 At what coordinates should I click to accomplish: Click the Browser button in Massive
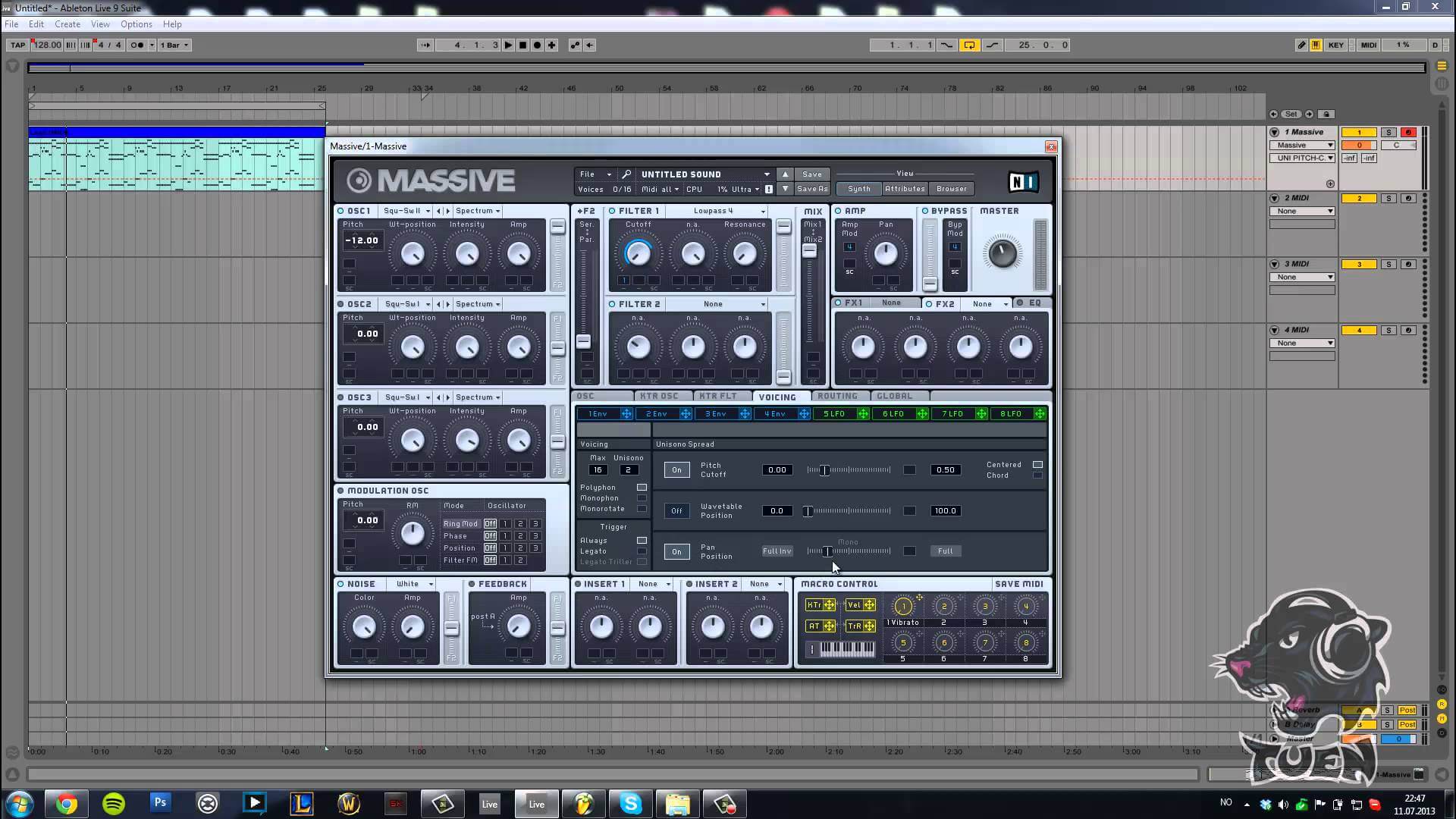(951, 189)
